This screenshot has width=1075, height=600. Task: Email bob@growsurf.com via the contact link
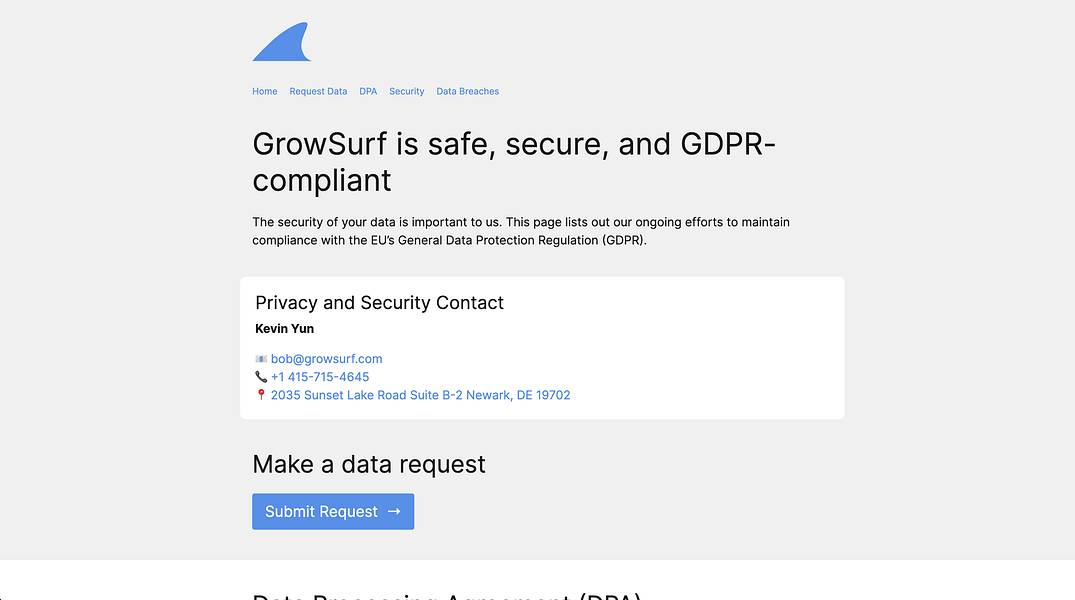326,359
